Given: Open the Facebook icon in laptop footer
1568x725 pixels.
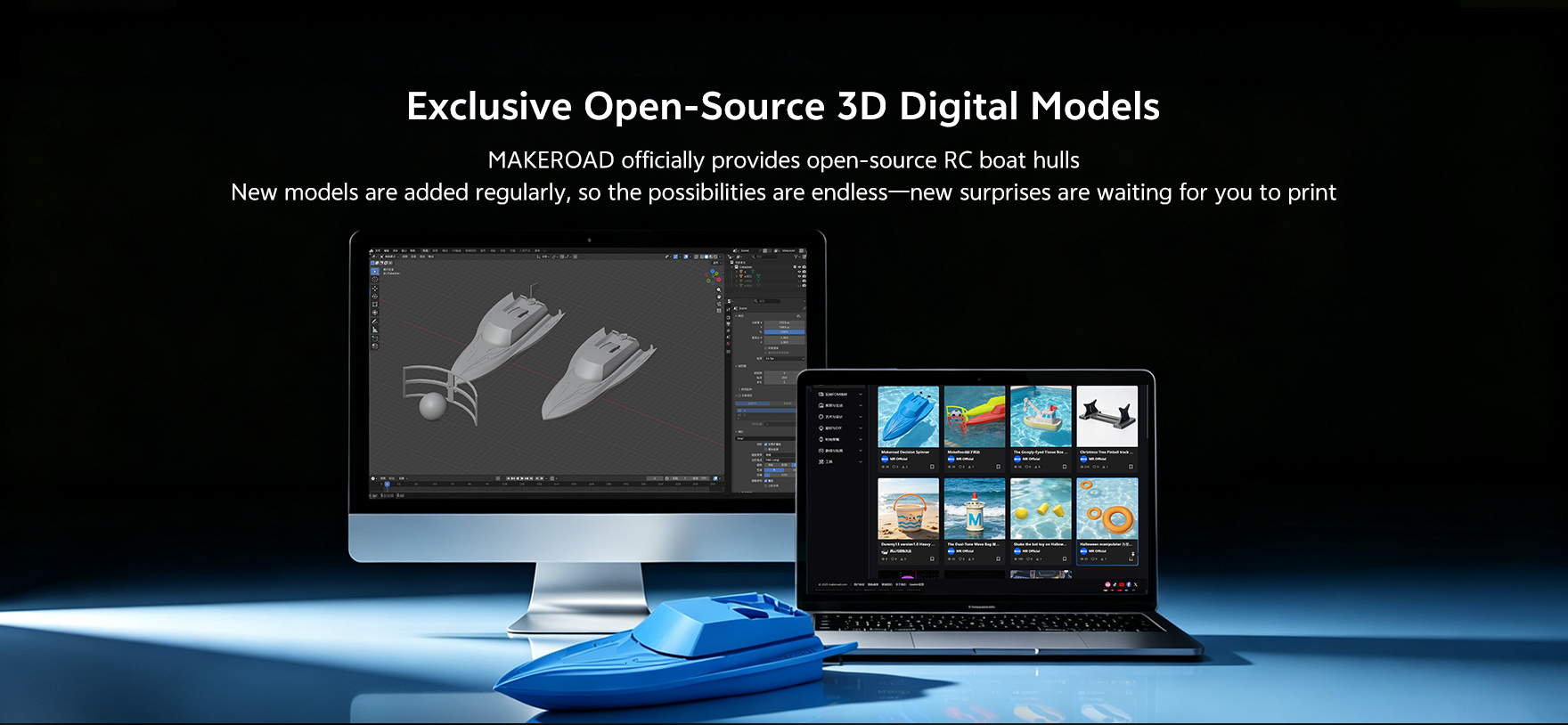Looking at the screenshot, I should (x=1129, y=585).
